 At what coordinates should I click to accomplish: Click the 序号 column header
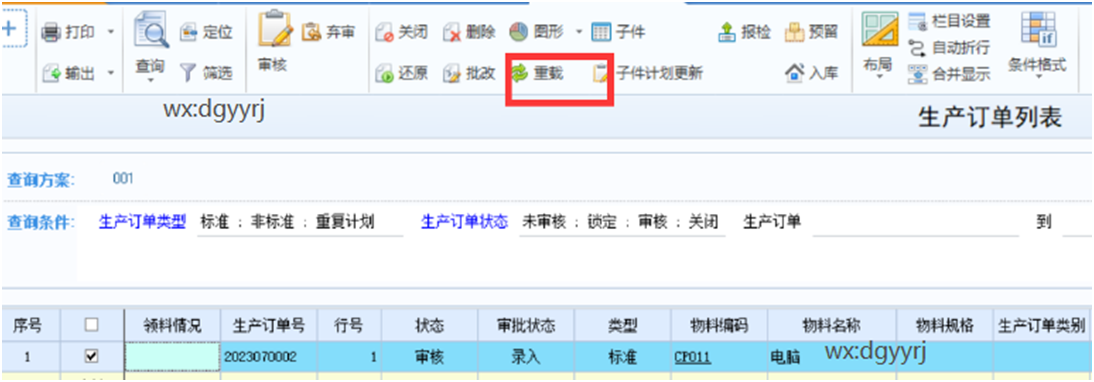[x=31, y=325]
